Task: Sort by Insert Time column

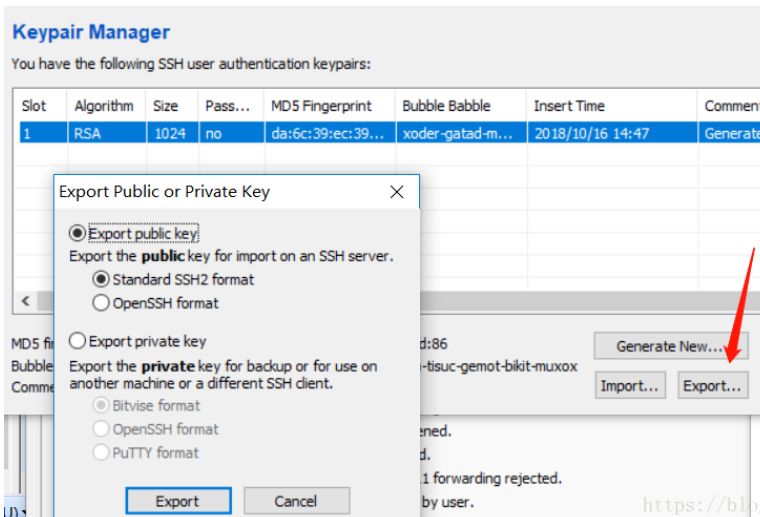Action: pyautogui.click(x=569, y=106)
